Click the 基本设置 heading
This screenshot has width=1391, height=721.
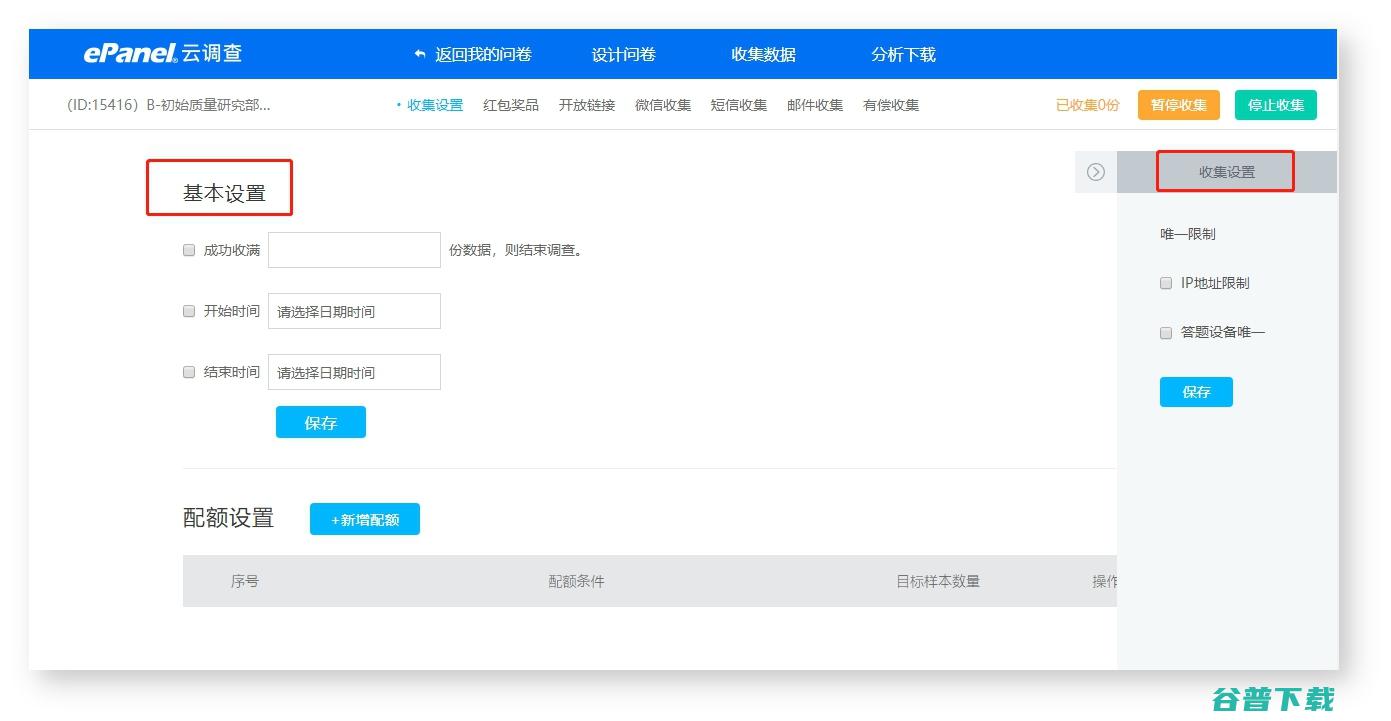224,193
